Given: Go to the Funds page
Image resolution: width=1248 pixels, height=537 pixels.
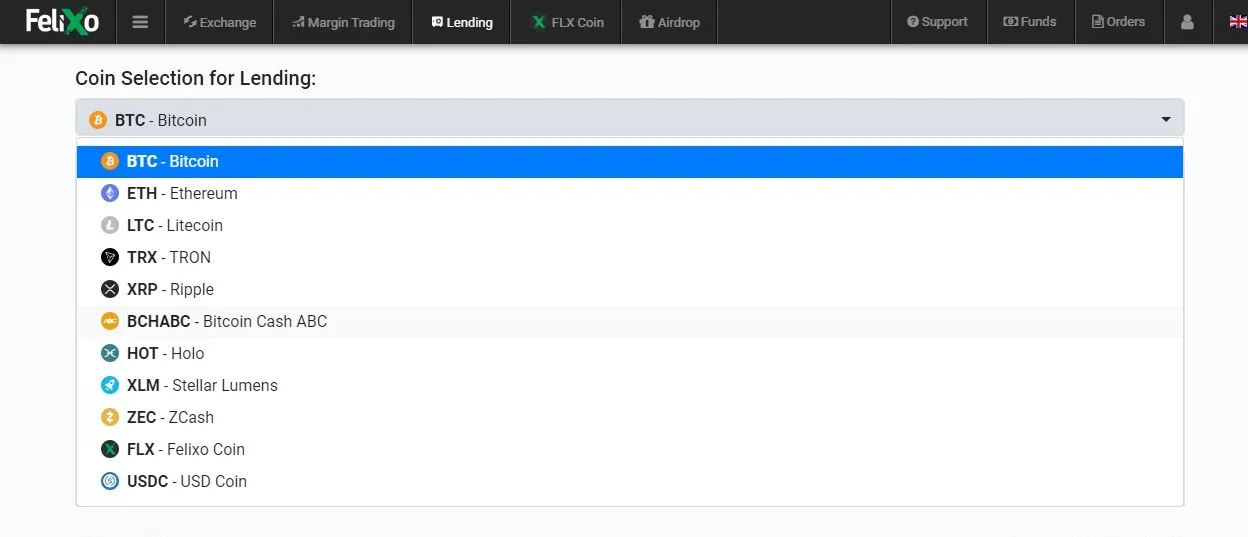Looking at the screenshot, I should click(1030, 22).
